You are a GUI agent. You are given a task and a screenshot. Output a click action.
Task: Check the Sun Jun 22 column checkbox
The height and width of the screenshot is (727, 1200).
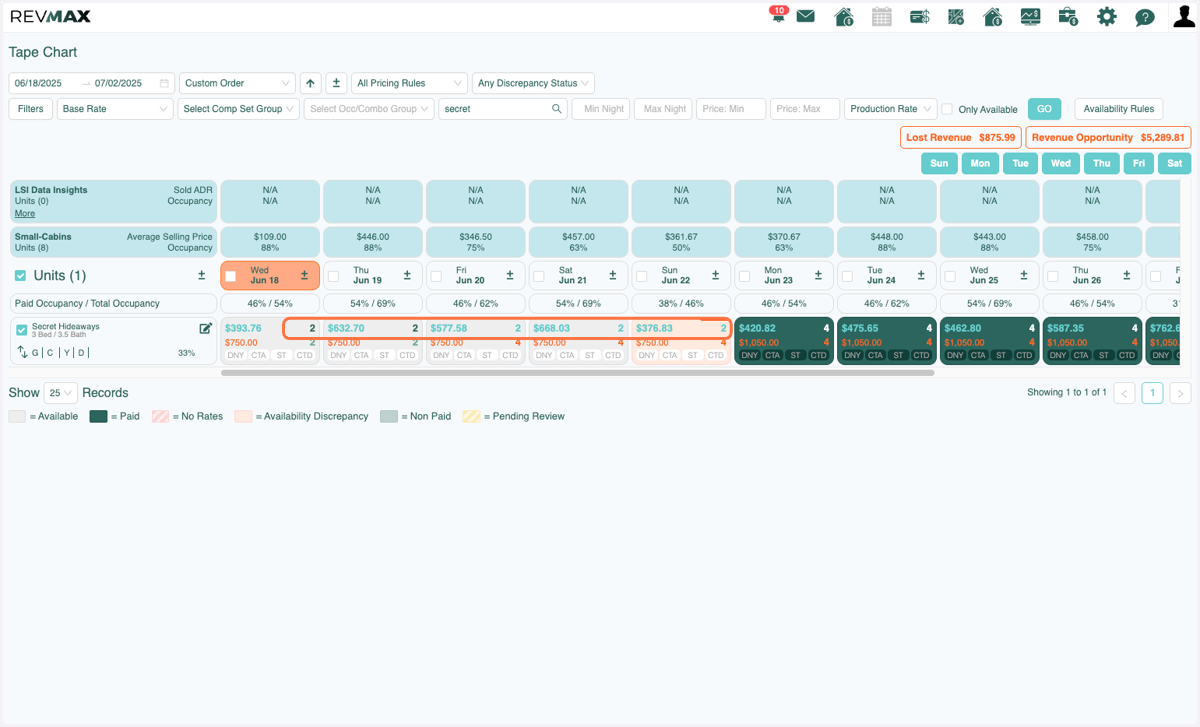[642, 277]
